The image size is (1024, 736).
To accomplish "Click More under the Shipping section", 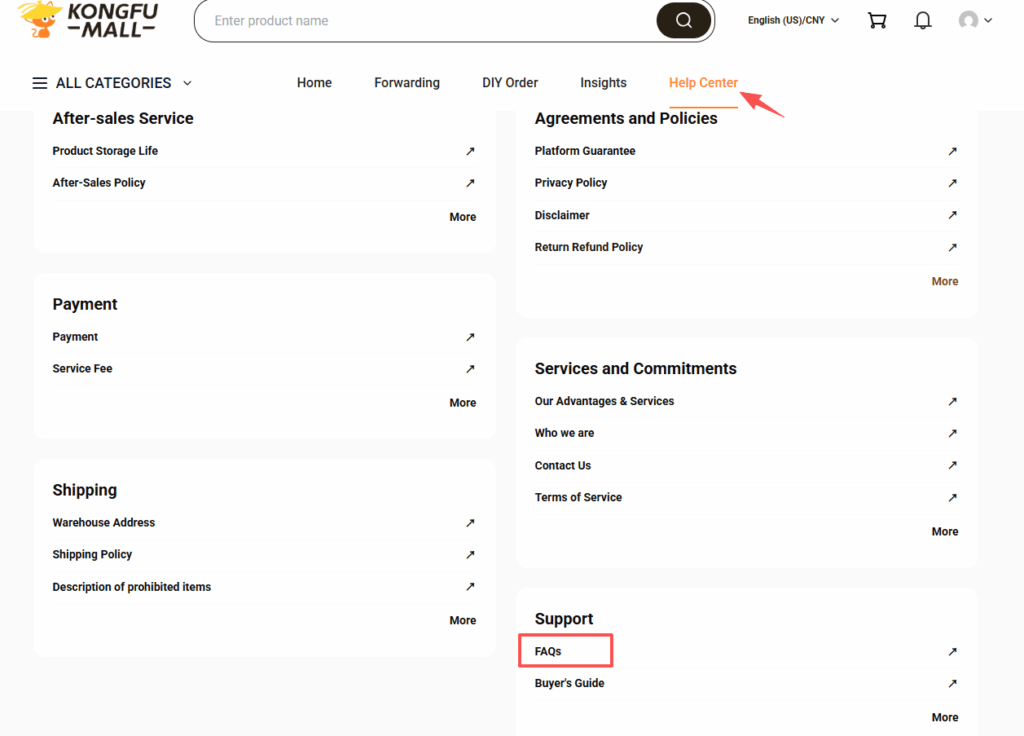I will coord(462,620).
